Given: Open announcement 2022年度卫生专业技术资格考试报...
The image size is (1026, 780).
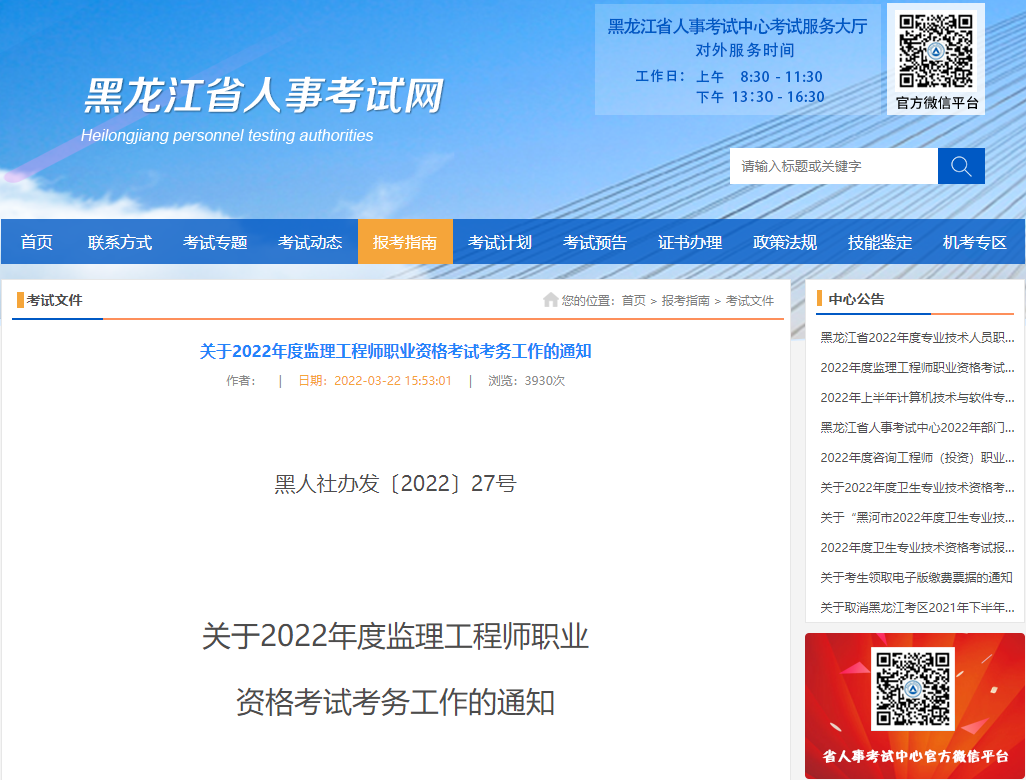Looking at the screenshot, I should tap(917, 548).
